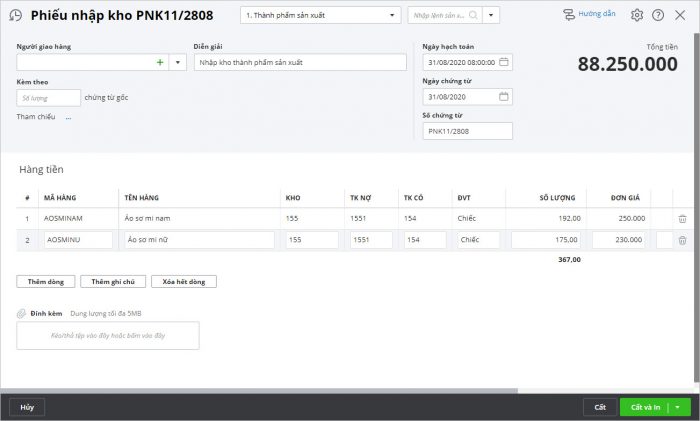
Task: Expand the Cất và In options arrow
Action: (x=677, y=407)
